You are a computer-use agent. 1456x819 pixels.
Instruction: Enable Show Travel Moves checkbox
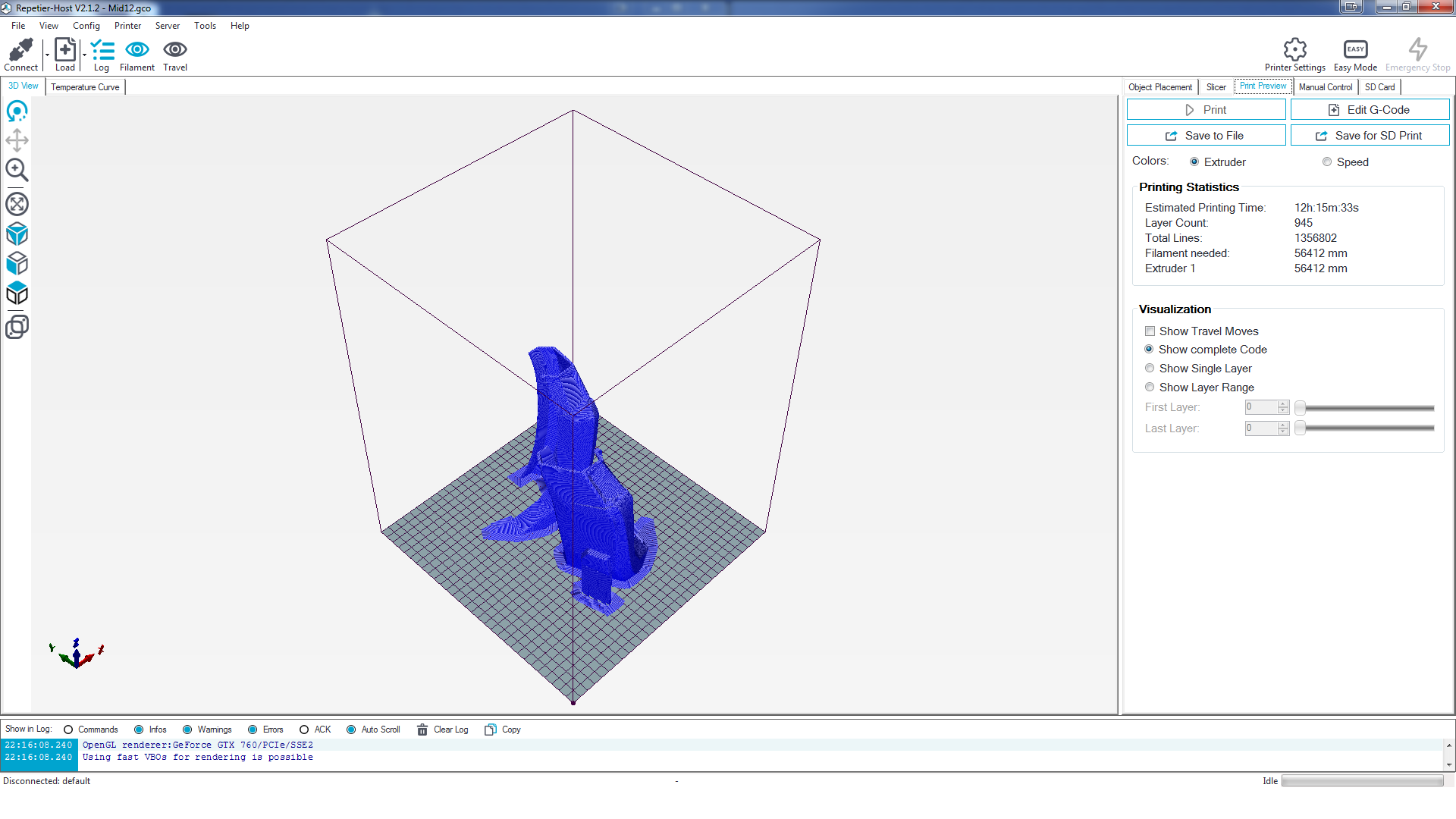pyautogui.click(x=1150, y=331)
